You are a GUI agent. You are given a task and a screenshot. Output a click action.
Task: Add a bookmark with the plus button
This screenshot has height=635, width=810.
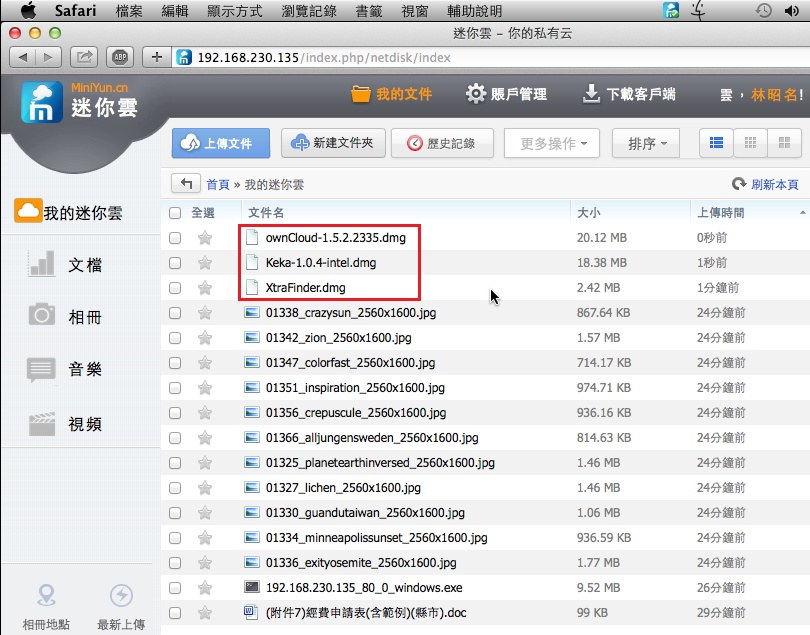(x=157, y=57)
